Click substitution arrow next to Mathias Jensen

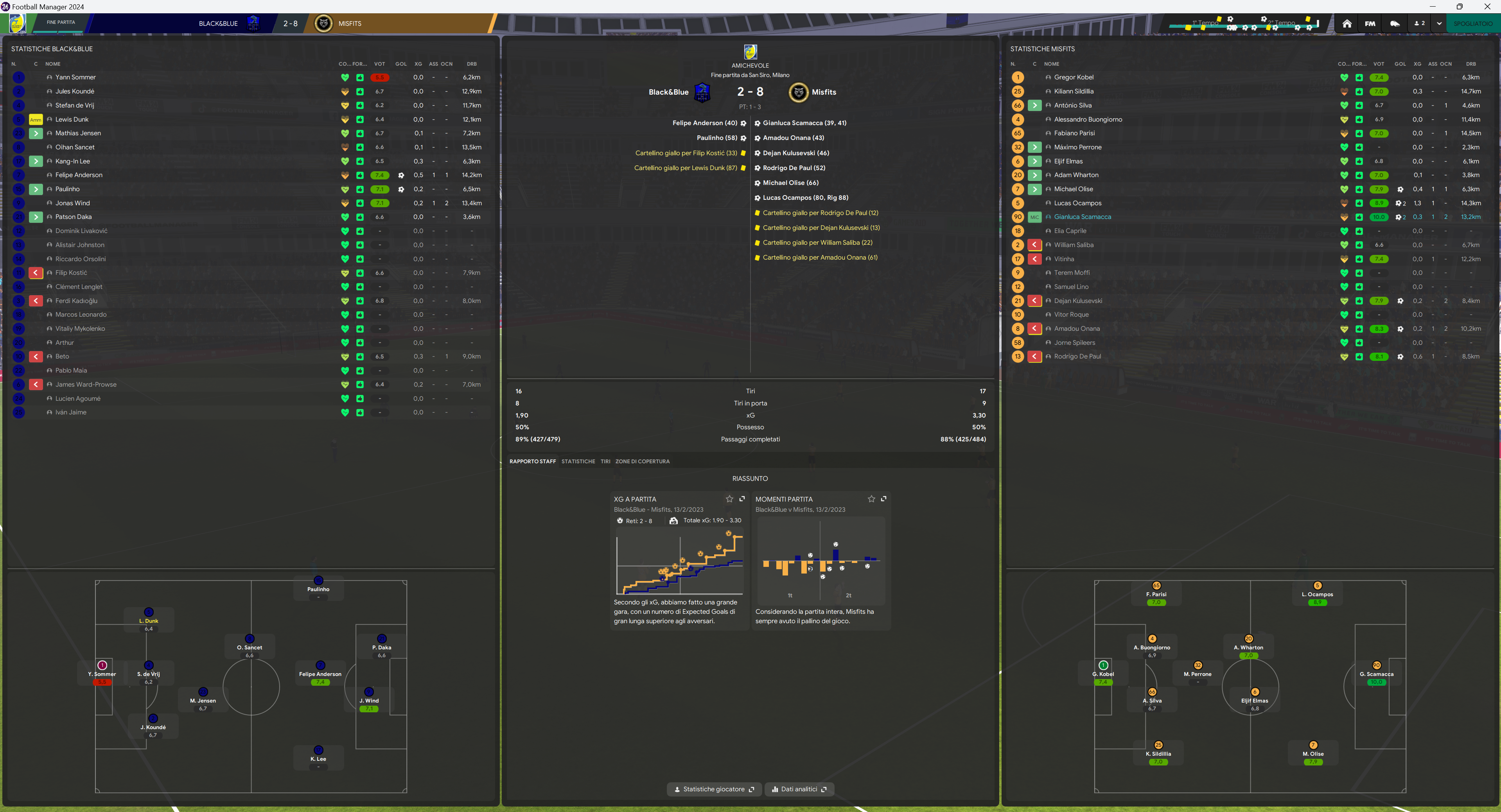pos(36,133)
